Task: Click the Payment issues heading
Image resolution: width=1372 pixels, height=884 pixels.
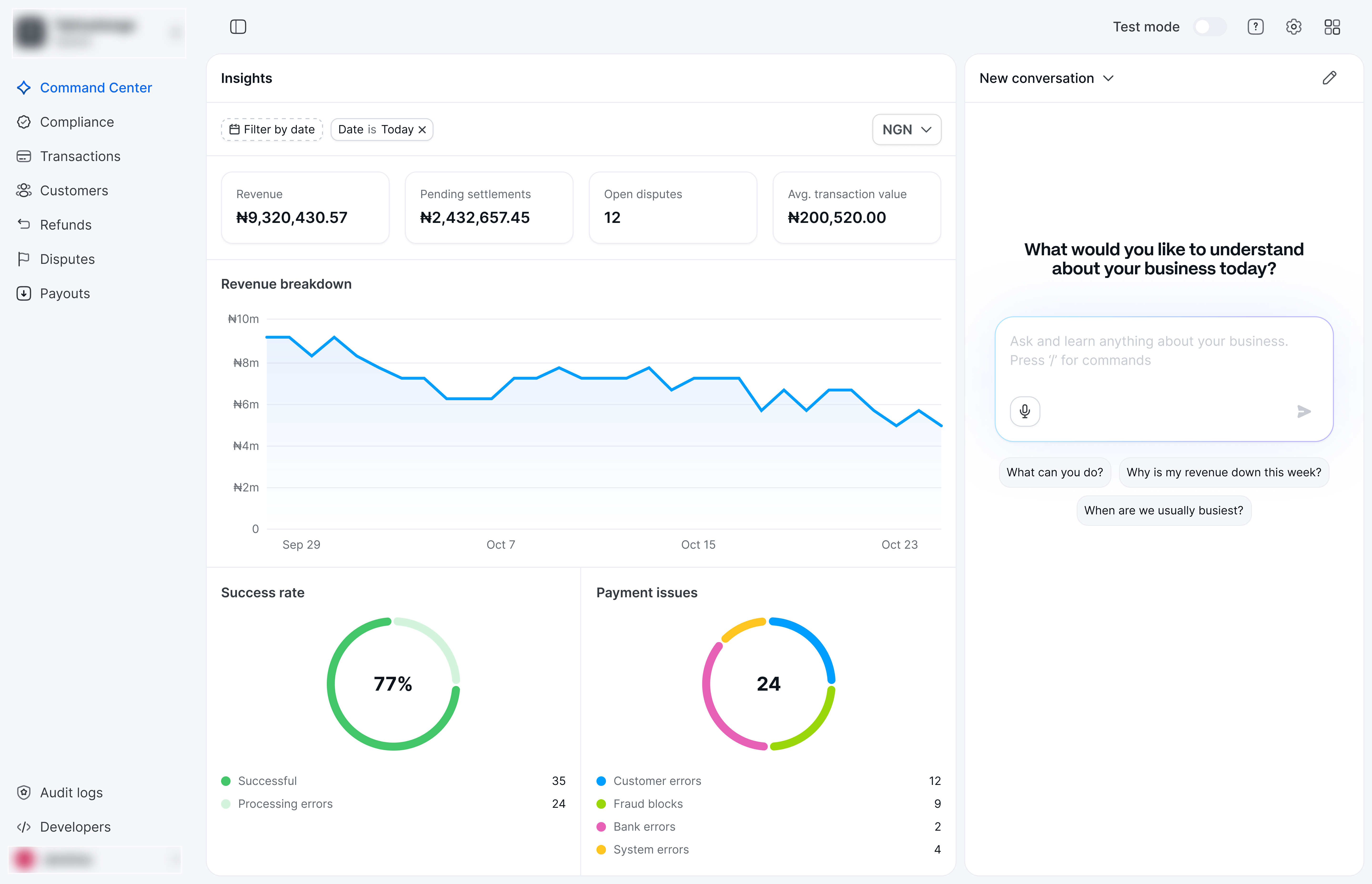Action: point(647,593)
